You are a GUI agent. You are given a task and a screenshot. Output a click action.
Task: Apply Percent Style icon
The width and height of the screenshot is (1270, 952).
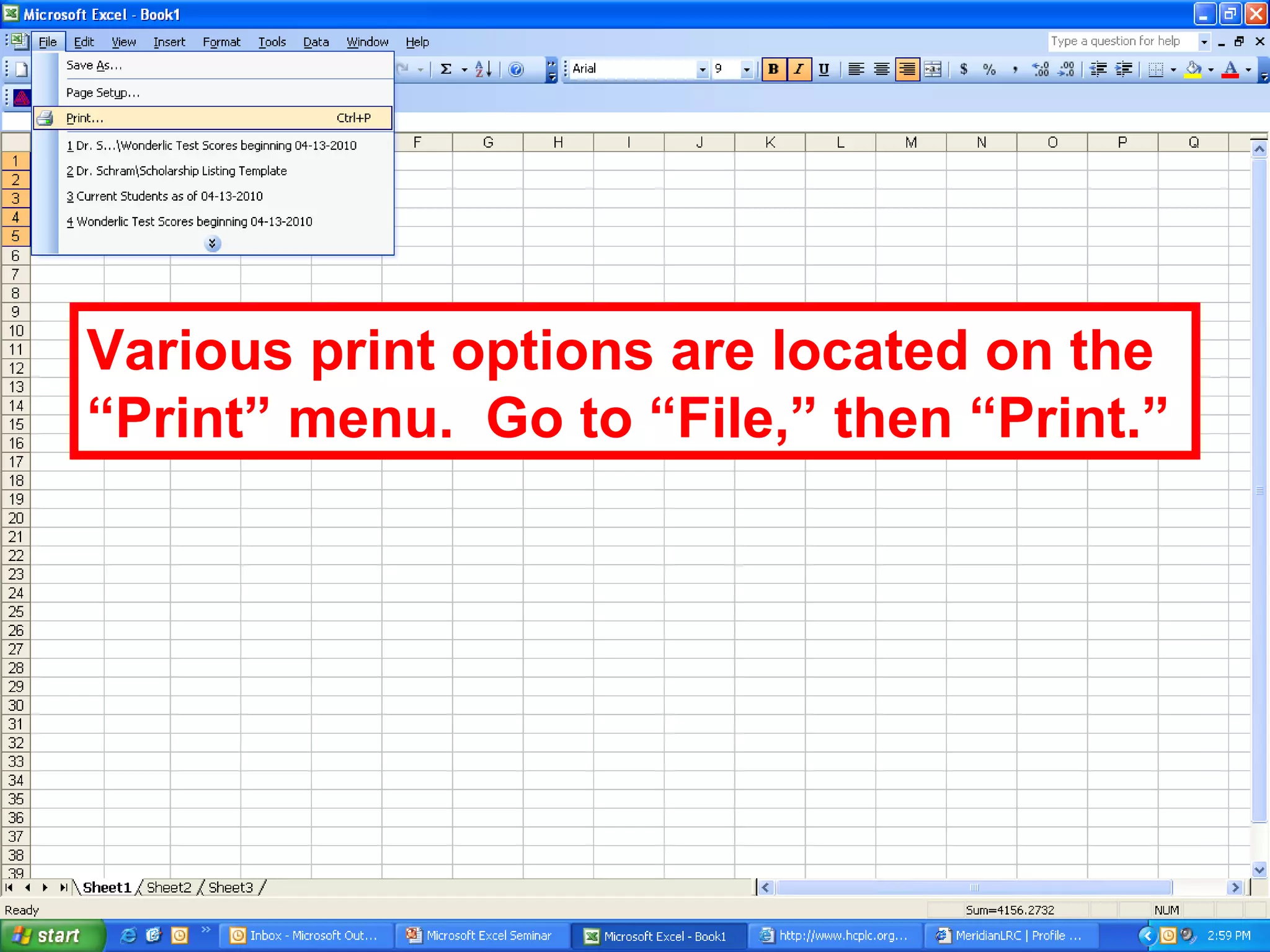[x=989, y=69]
